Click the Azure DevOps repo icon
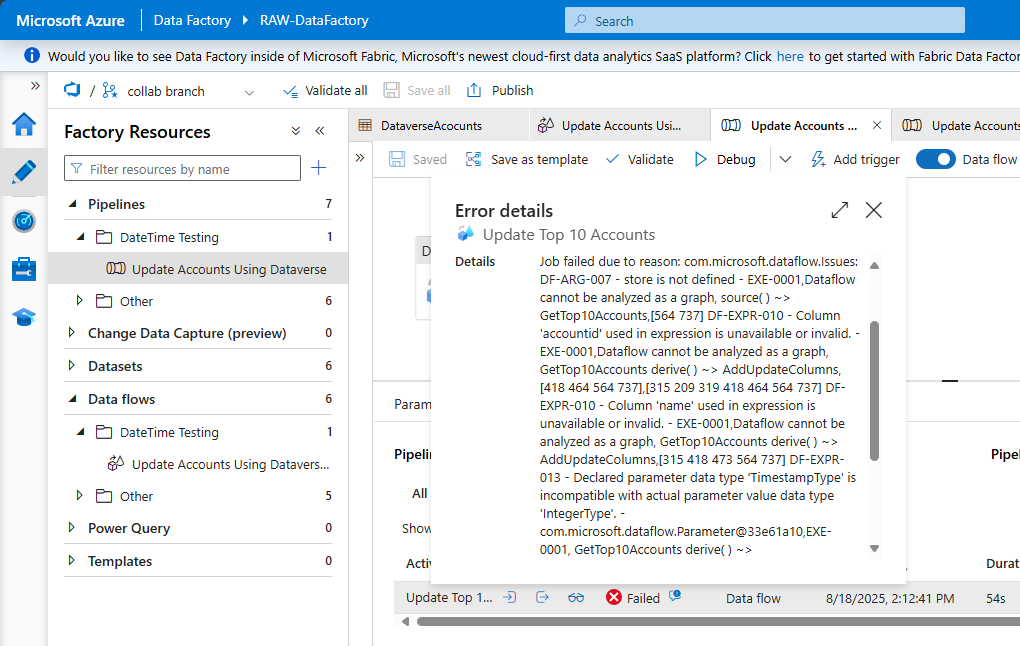The height and width of the screenshot is (646, 1020). pos(72,90)
